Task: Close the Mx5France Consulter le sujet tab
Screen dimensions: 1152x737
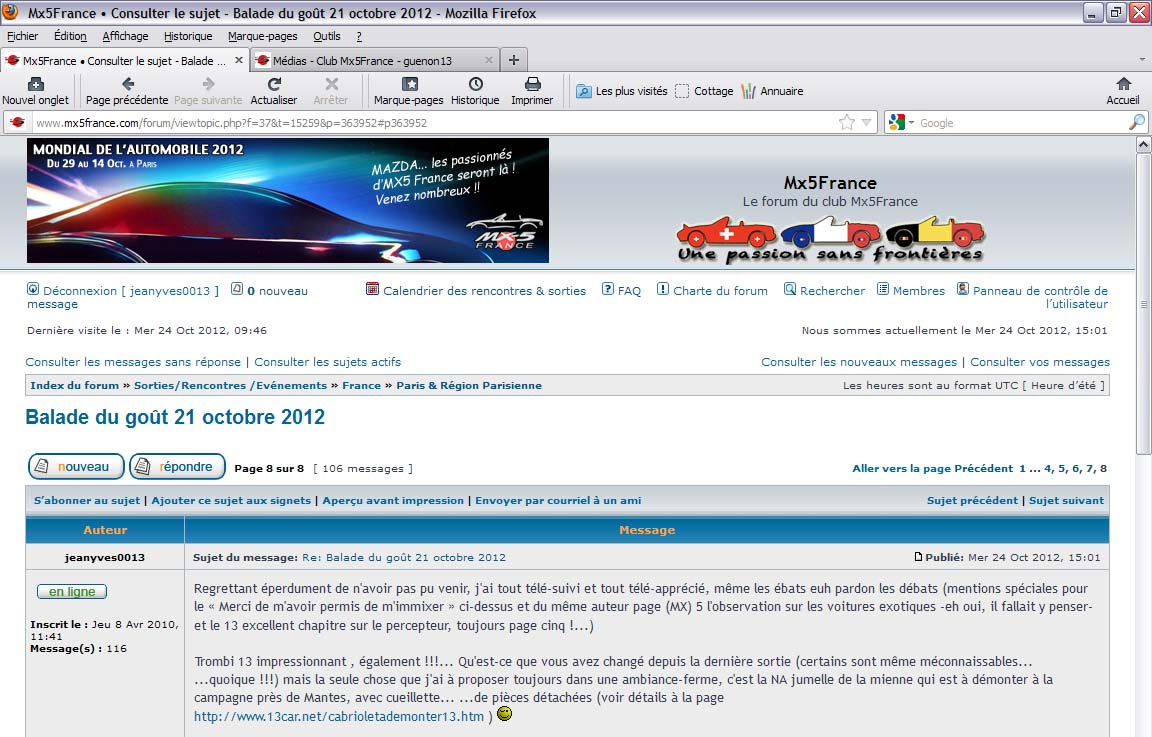Action: click(x=239, y=60)
